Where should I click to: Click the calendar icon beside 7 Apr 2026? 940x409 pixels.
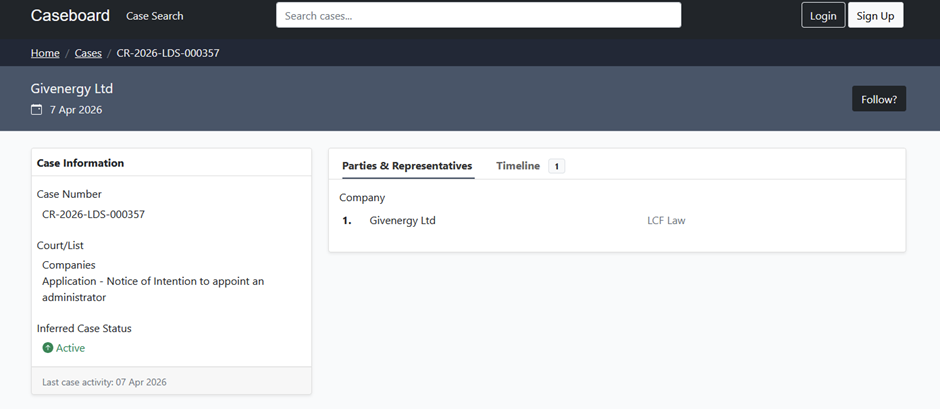pyautogui.click(x=37, y=109)
